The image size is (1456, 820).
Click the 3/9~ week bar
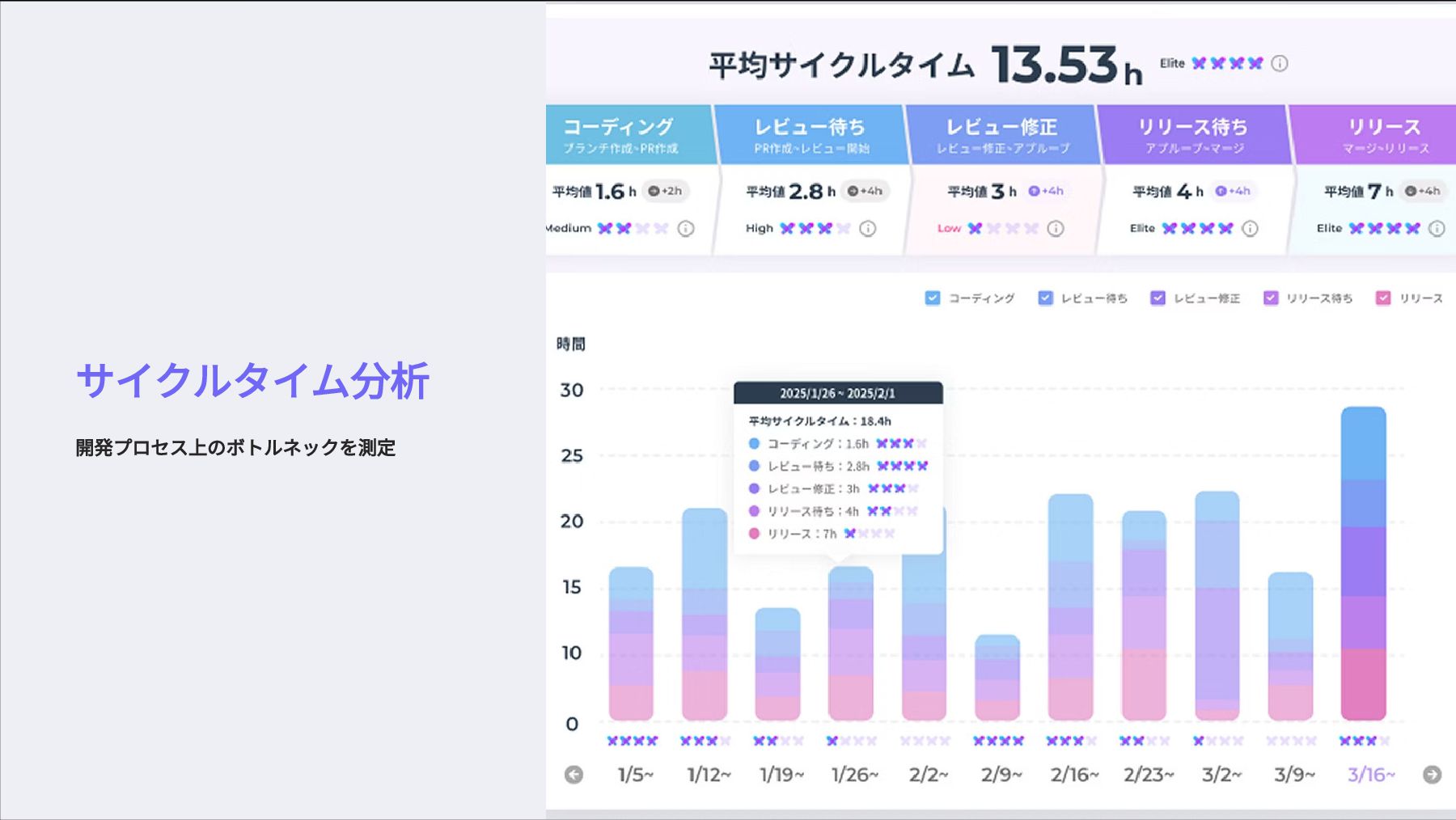(1290, 646)
